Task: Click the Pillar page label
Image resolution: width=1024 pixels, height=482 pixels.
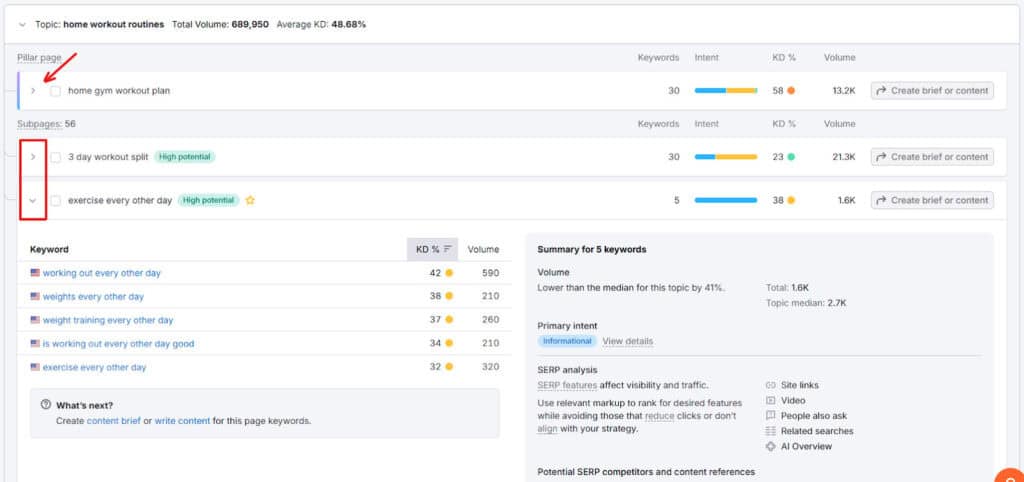Action: tap(39, 57)
